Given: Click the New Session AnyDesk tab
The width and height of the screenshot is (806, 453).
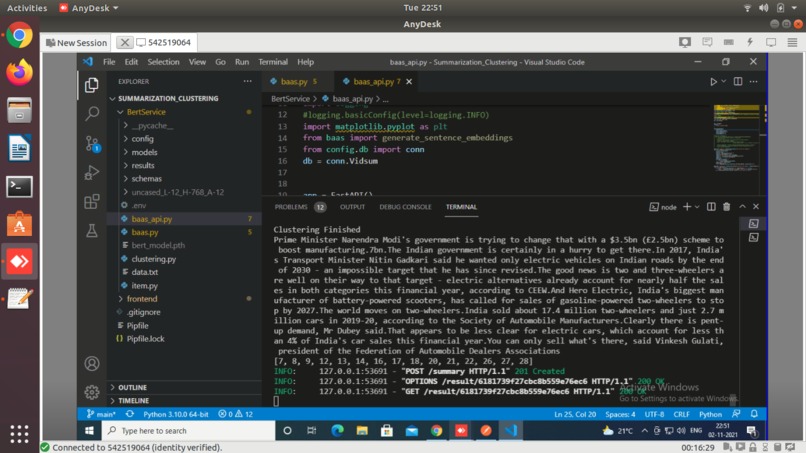Looking at the screenshot, I should pos(77,43).
